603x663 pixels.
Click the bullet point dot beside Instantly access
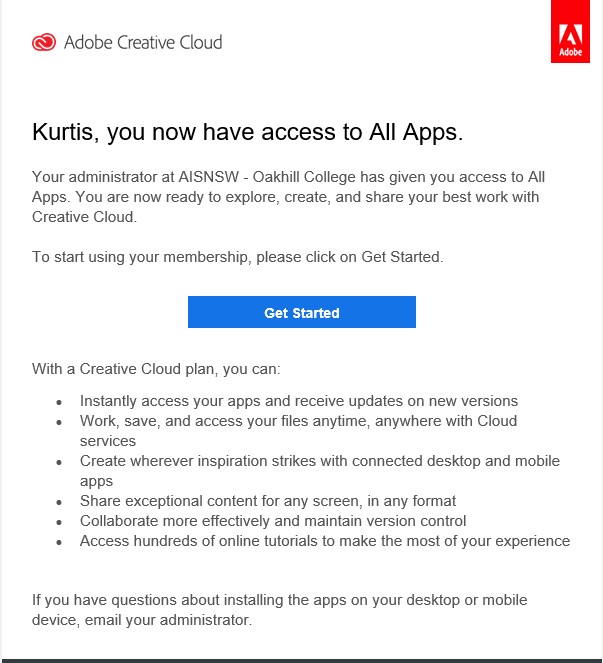59,402
